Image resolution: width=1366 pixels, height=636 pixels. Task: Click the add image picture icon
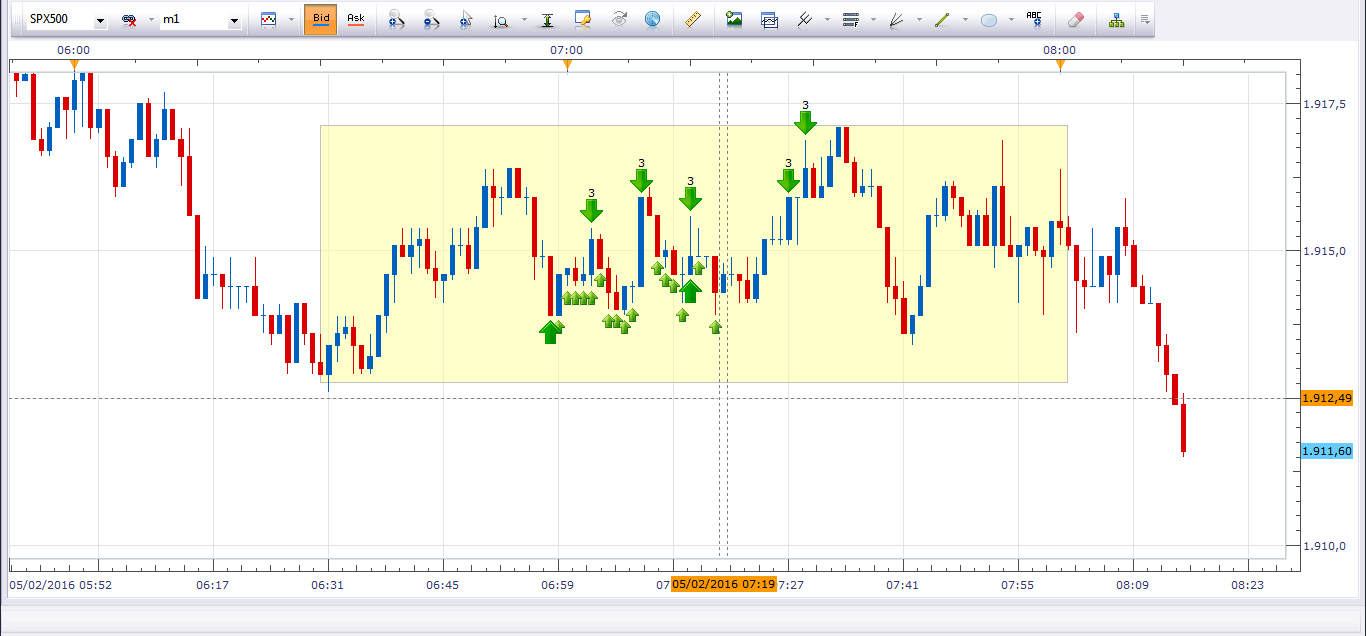[x=734, y=19]
